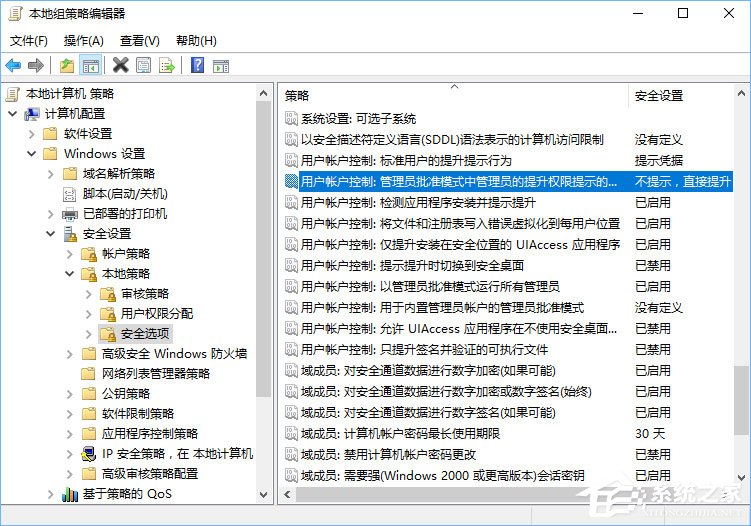This screenshot has width=751, height=526.
Task: Click the IP 安全策略 shield icon
Action: pos(89,454)
